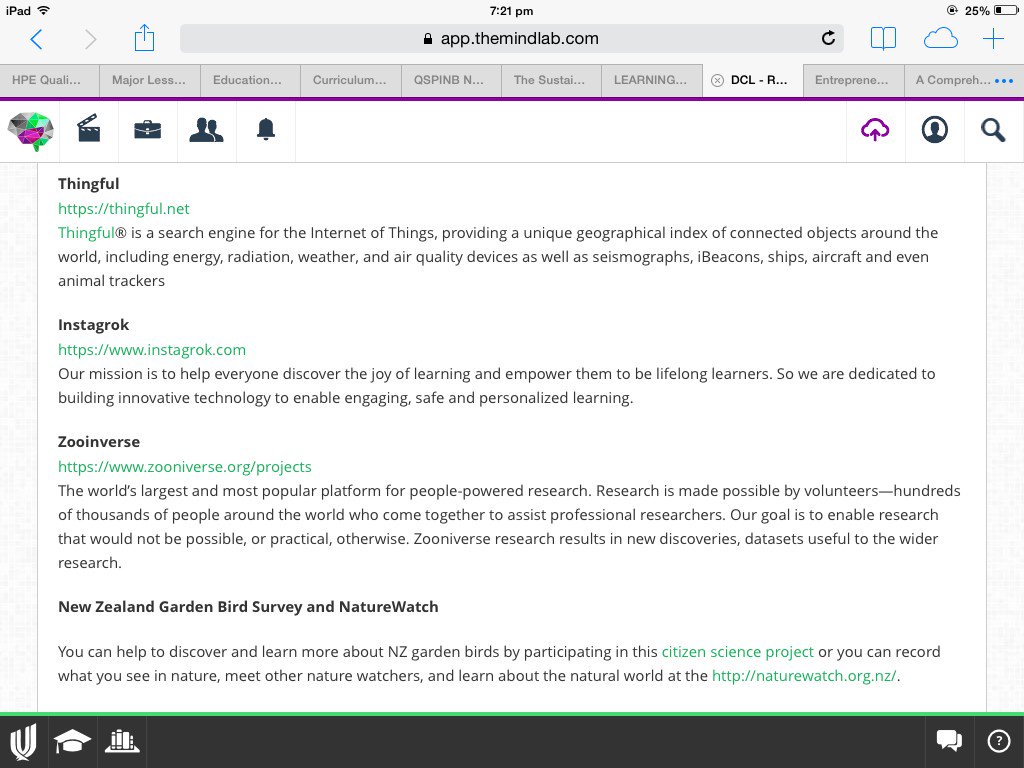Click the Unitec shield icon
Image resolution: width=1024 pixels, height=768 pixels.
(x=22, y=741)
